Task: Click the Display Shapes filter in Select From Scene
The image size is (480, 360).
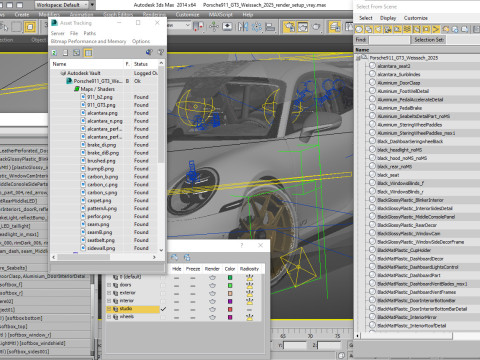Action: (369, 29)
